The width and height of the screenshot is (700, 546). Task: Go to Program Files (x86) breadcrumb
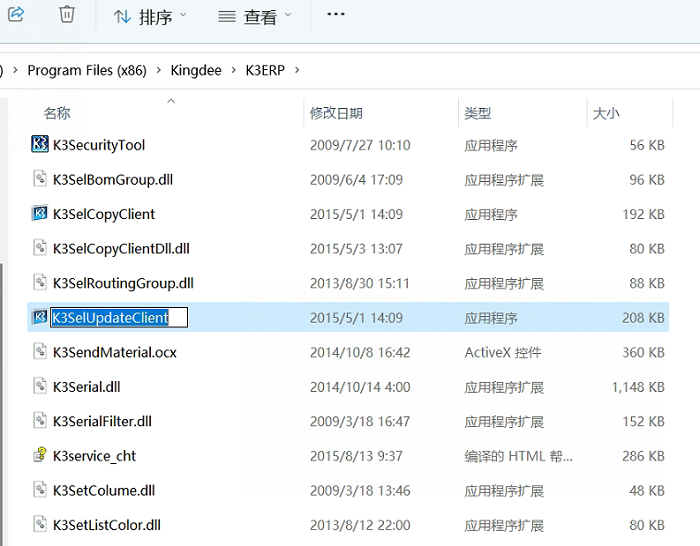[87, 71]
